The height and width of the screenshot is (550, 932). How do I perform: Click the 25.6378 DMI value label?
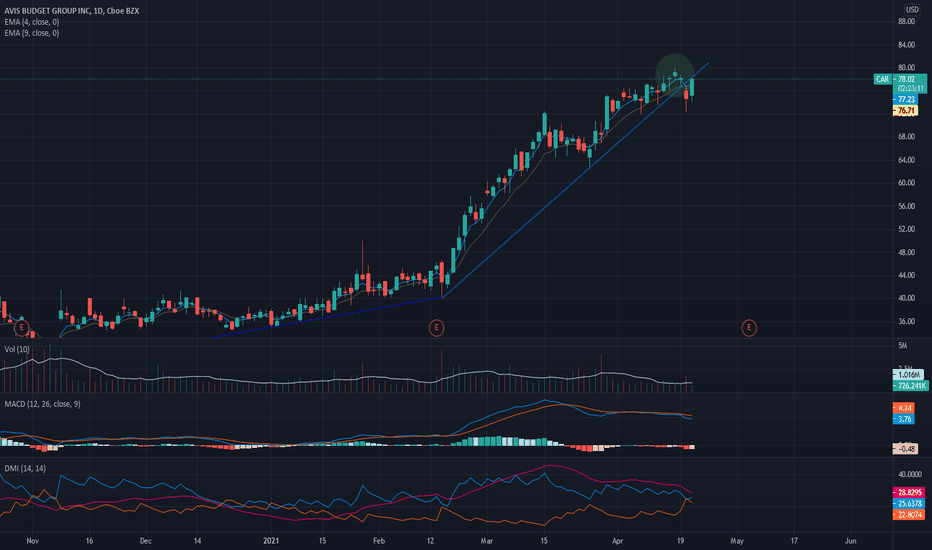click(x=909, y=504)
